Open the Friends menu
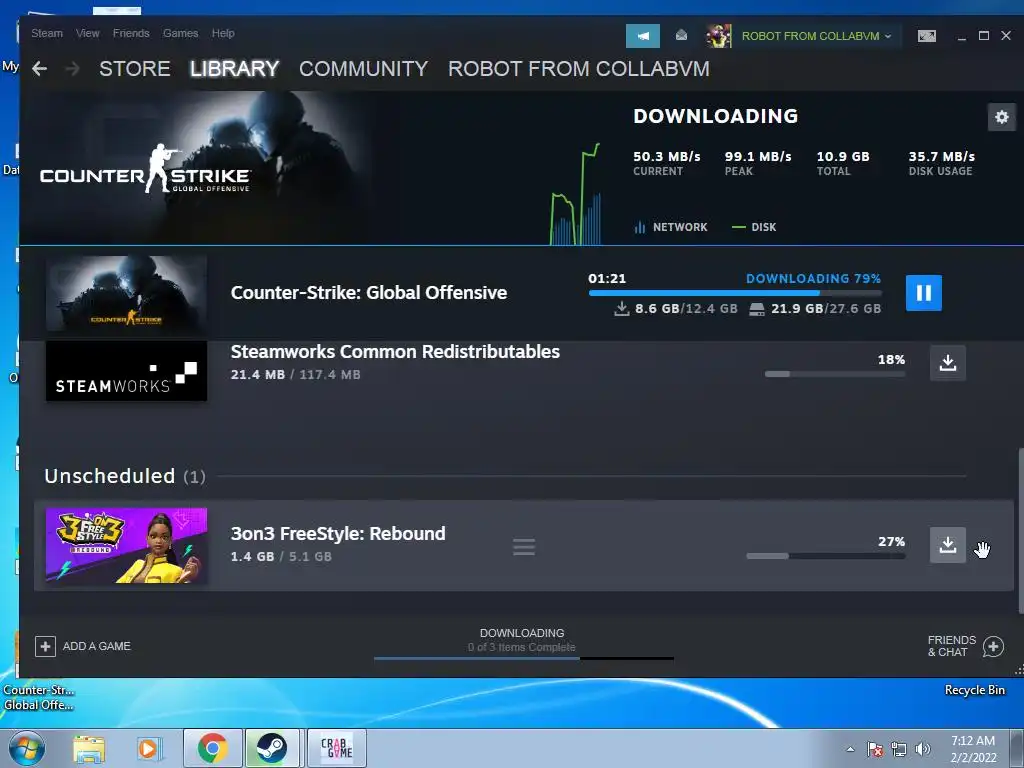This screenshot has width=1024, height=768. (131, 33)
